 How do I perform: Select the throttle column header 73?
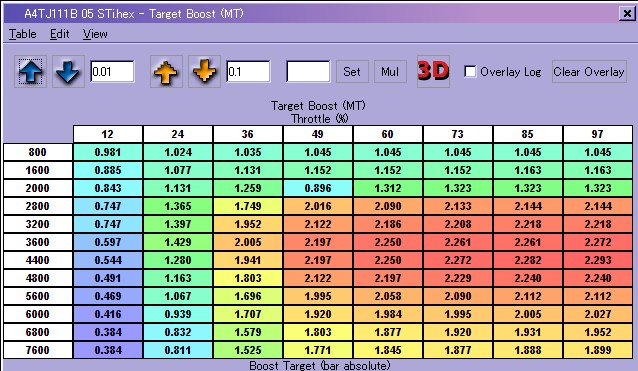click(x=458, y=134)
